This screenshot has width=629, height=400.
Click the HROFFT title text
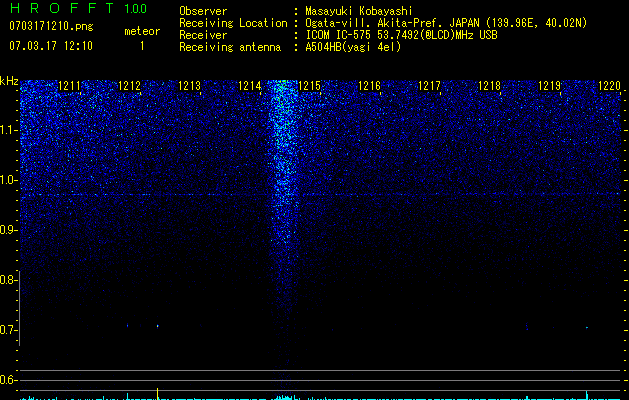[62, 8]
